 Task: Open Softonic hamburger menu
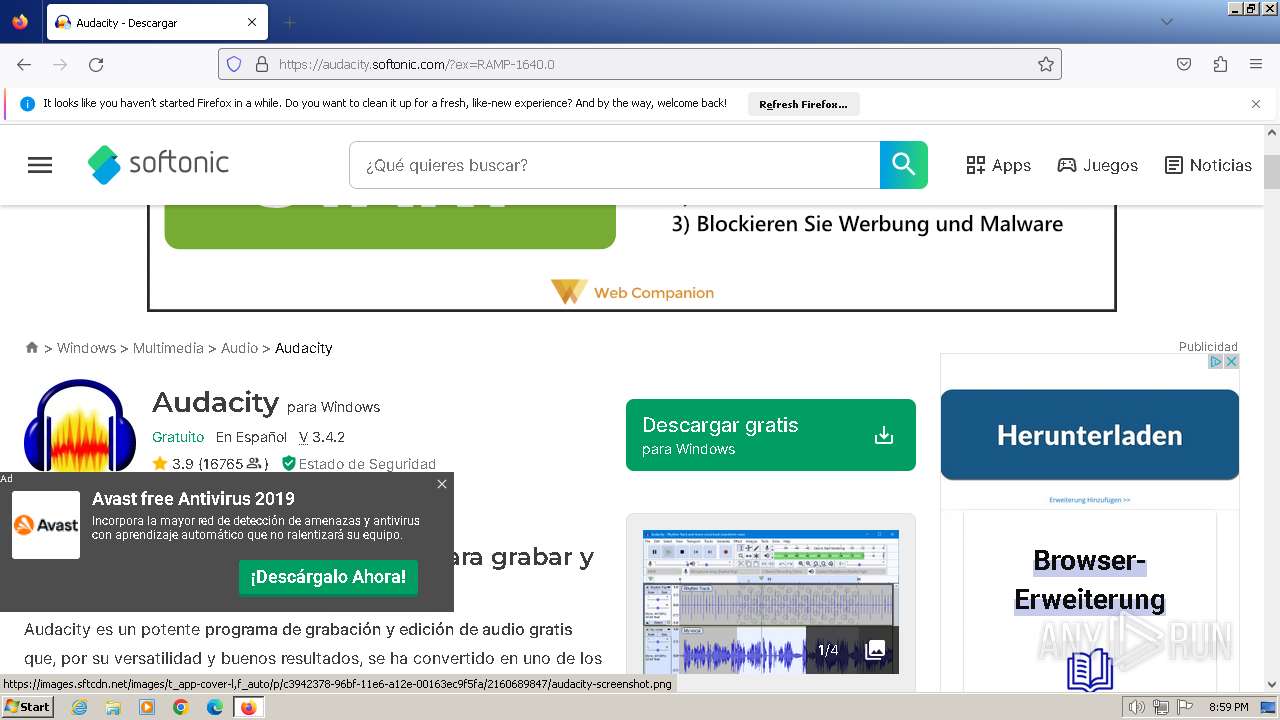[40, 165]
